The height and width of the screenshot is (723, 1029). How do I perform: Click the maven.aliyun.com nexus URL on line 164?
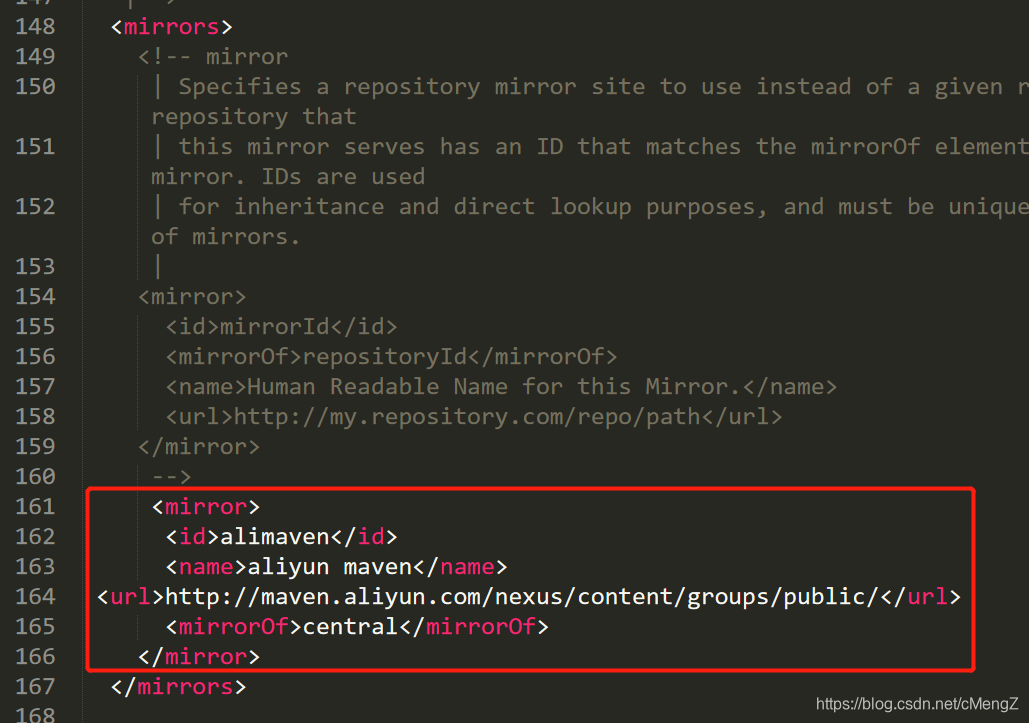point(522,596)
